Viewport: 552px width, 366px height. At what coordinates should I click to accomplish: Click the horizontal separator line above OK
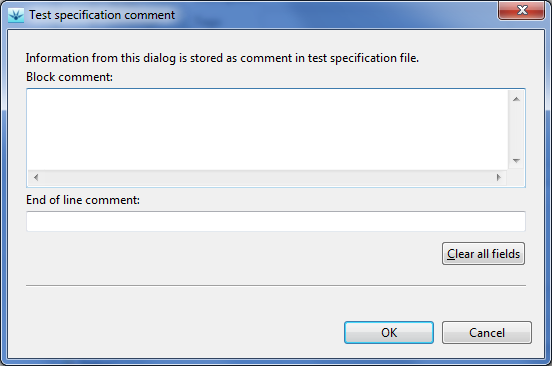[276, 285]
